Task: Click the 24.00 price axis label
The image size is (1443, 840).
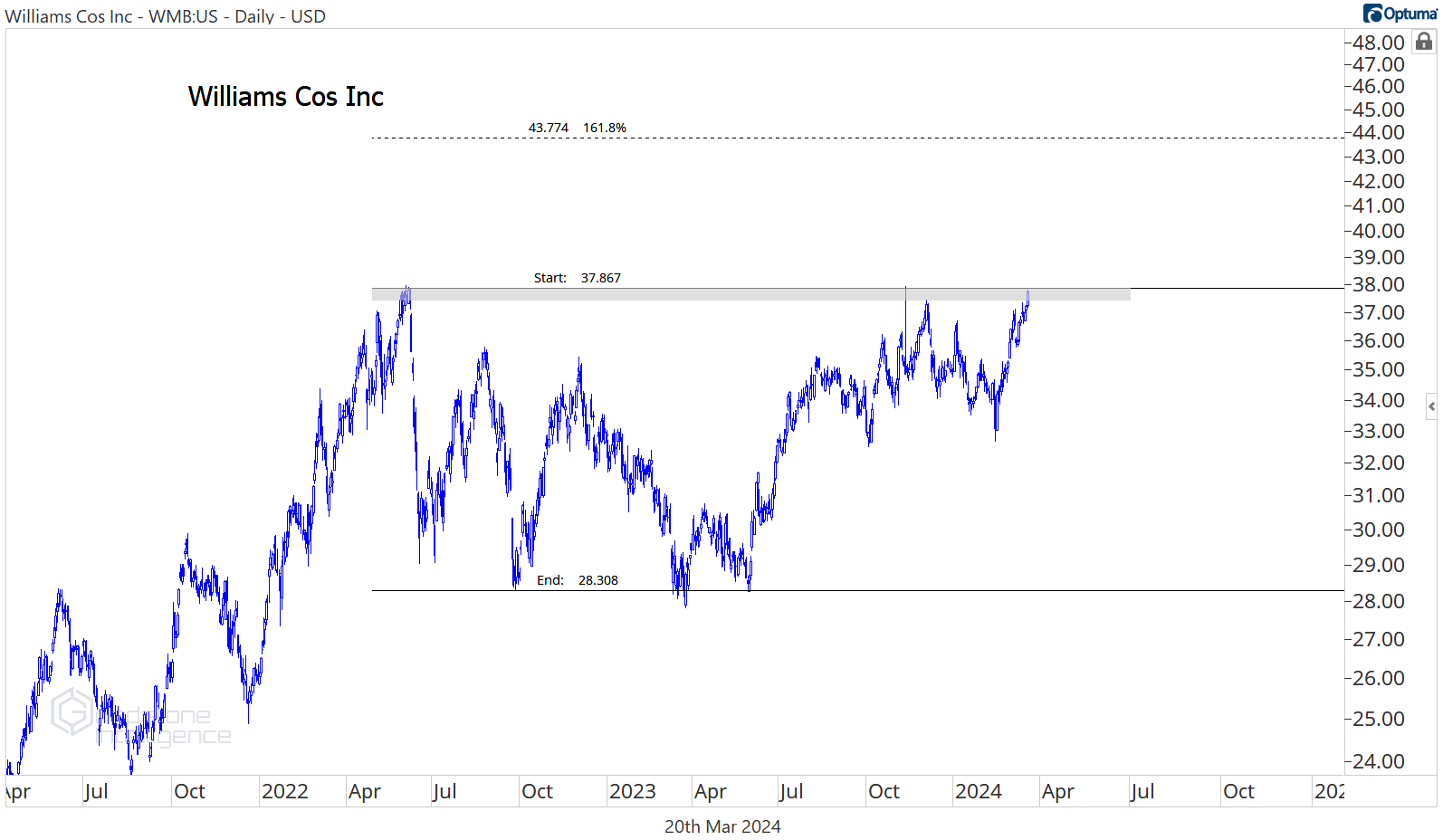Action: [x=1379, y=761]
